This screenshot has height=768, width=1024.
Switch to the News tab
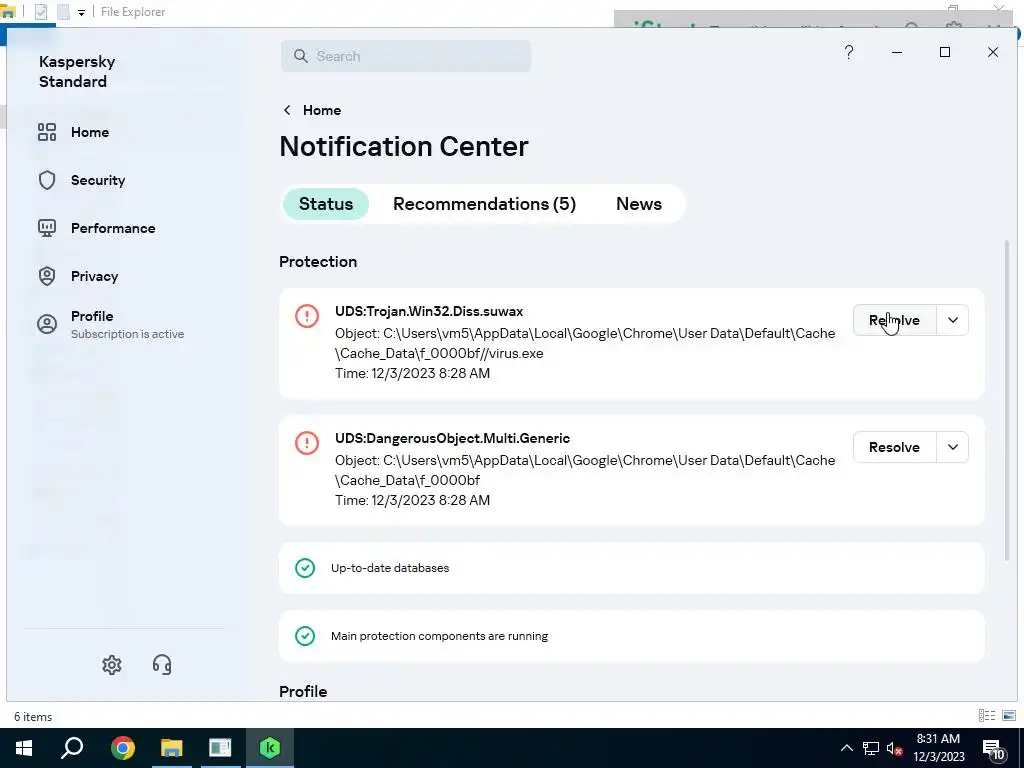pyautogui.click(x=639, y=204)
